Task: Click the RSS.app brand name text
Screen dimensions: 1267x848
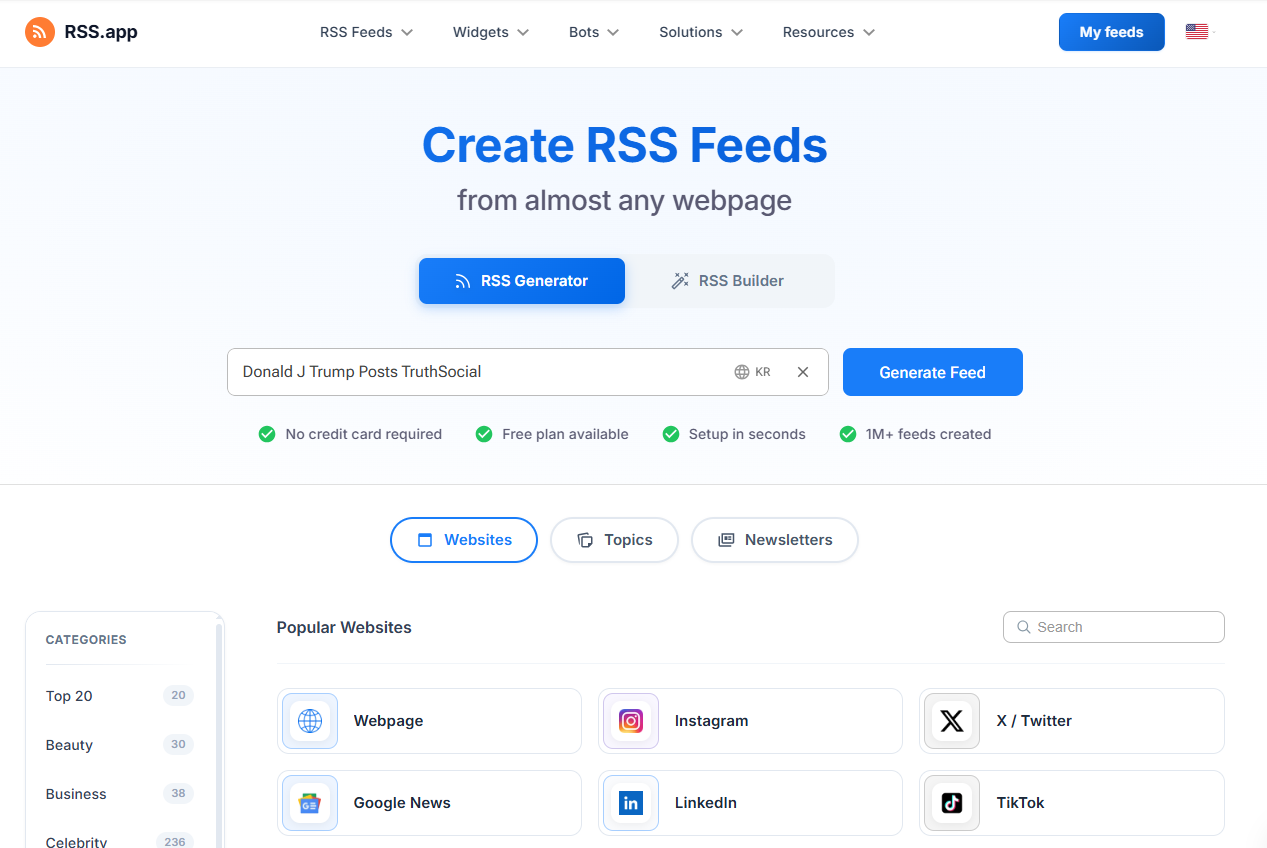Action: tap(101, 32)
